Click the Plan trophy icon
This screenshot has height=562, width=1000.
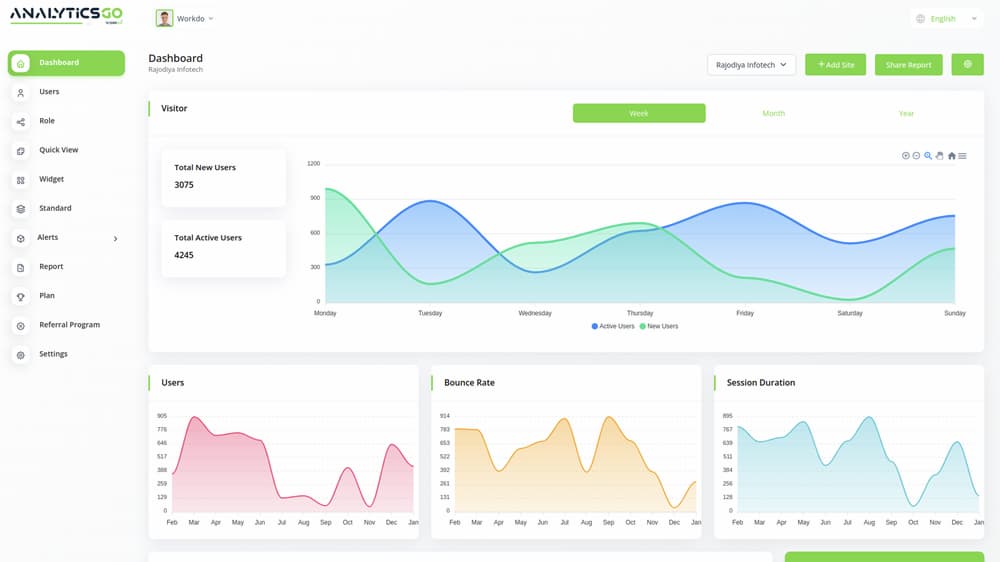coord(20,297)
